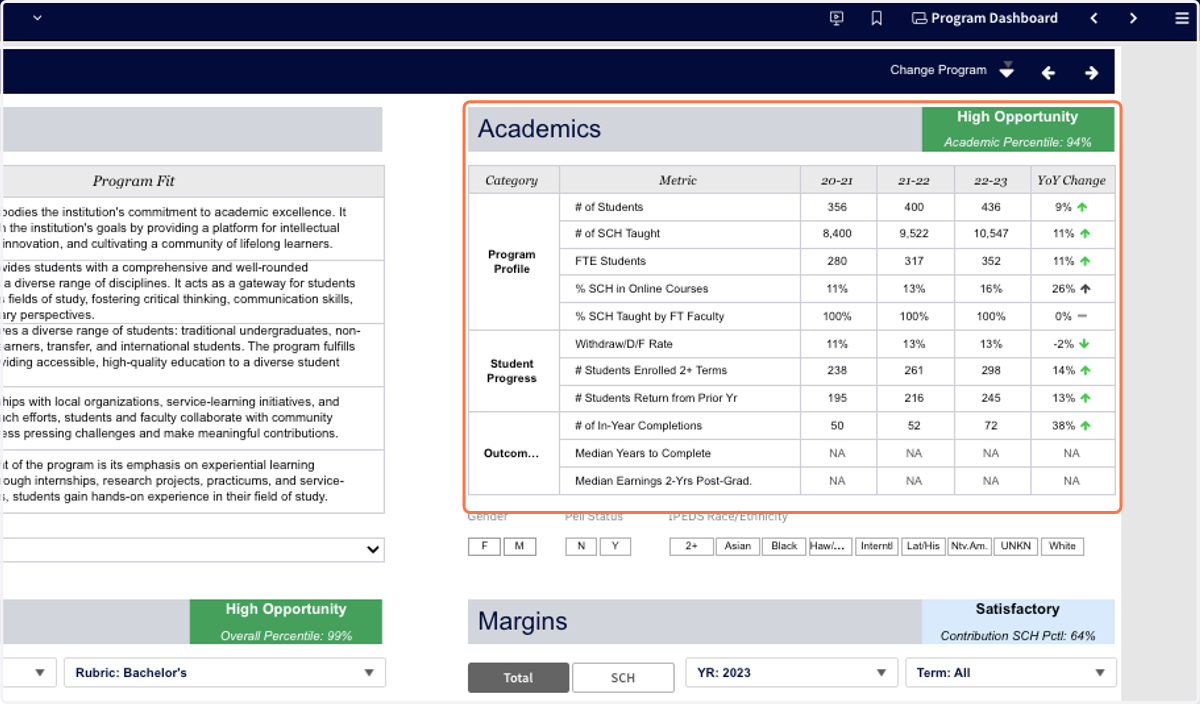Click the green down arrow for Withdraw/D/F Rate
Image resolution: width=1200 pixels, height=704 pixels.
pos(1085,344)
